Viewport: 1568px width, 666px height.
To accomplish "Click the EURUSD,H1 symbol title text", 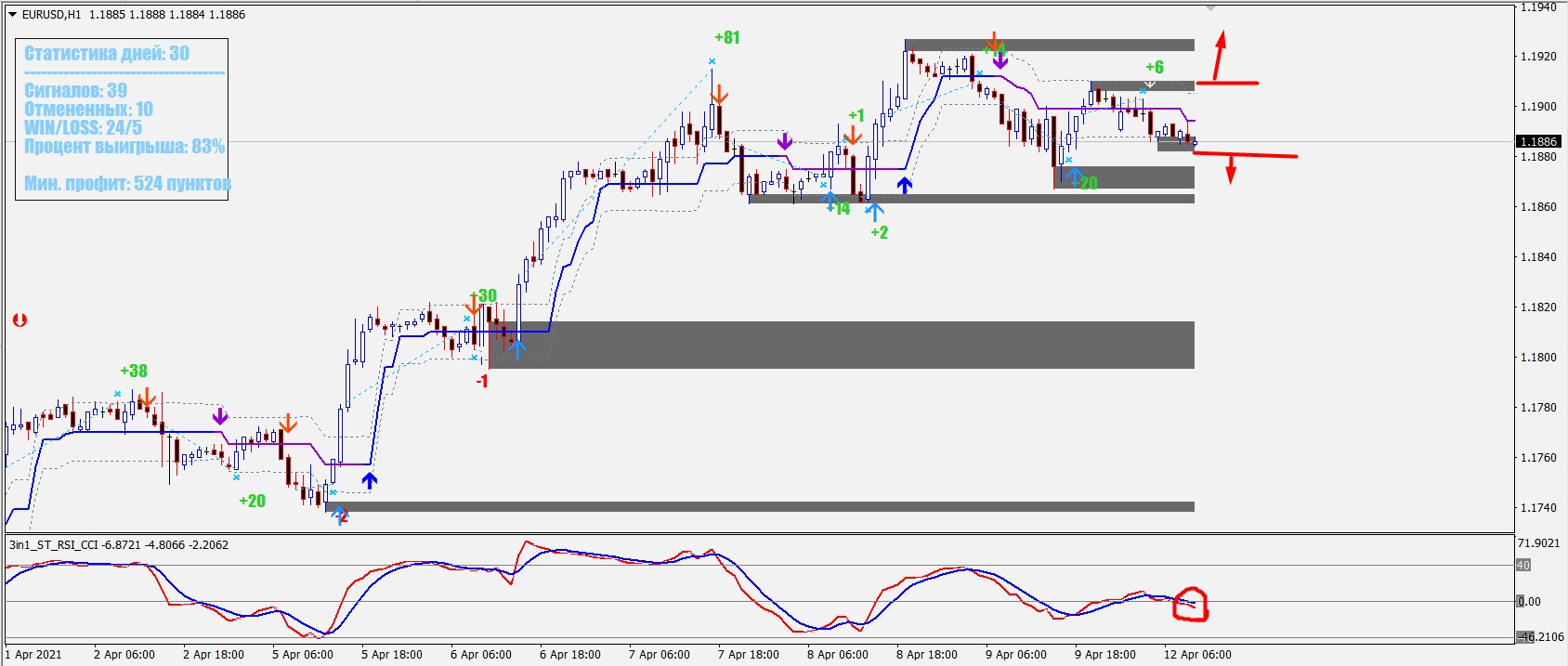I will click(51, 15).
